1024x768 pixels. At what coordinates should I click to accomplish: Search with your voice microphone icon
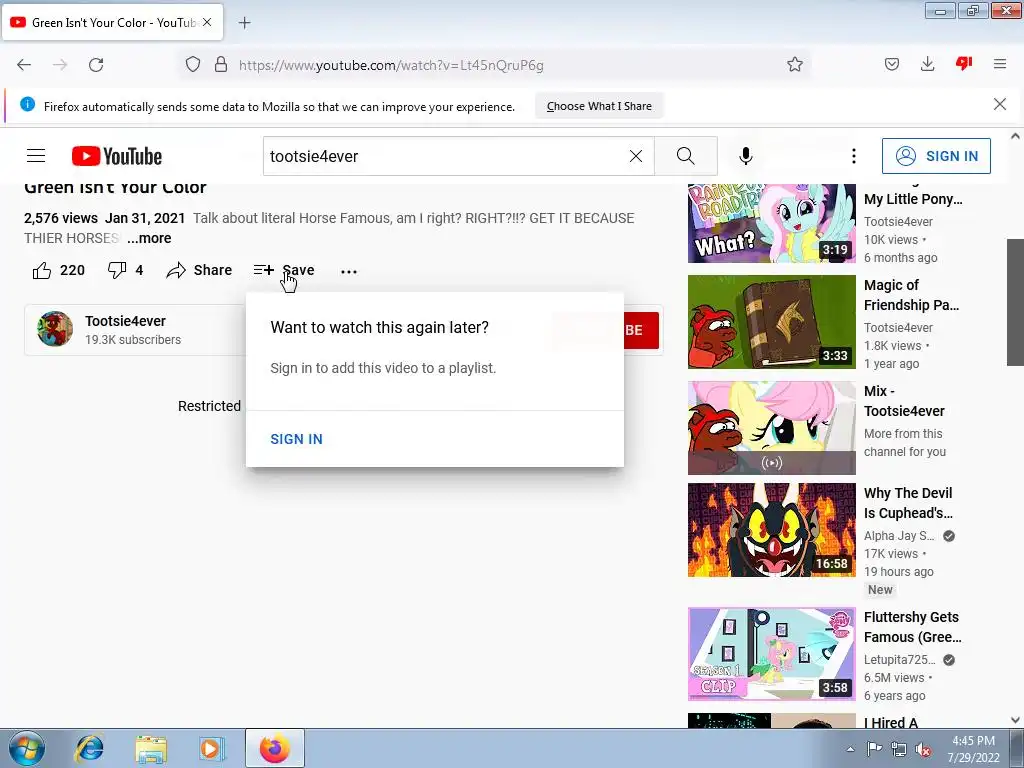(746, 156)
